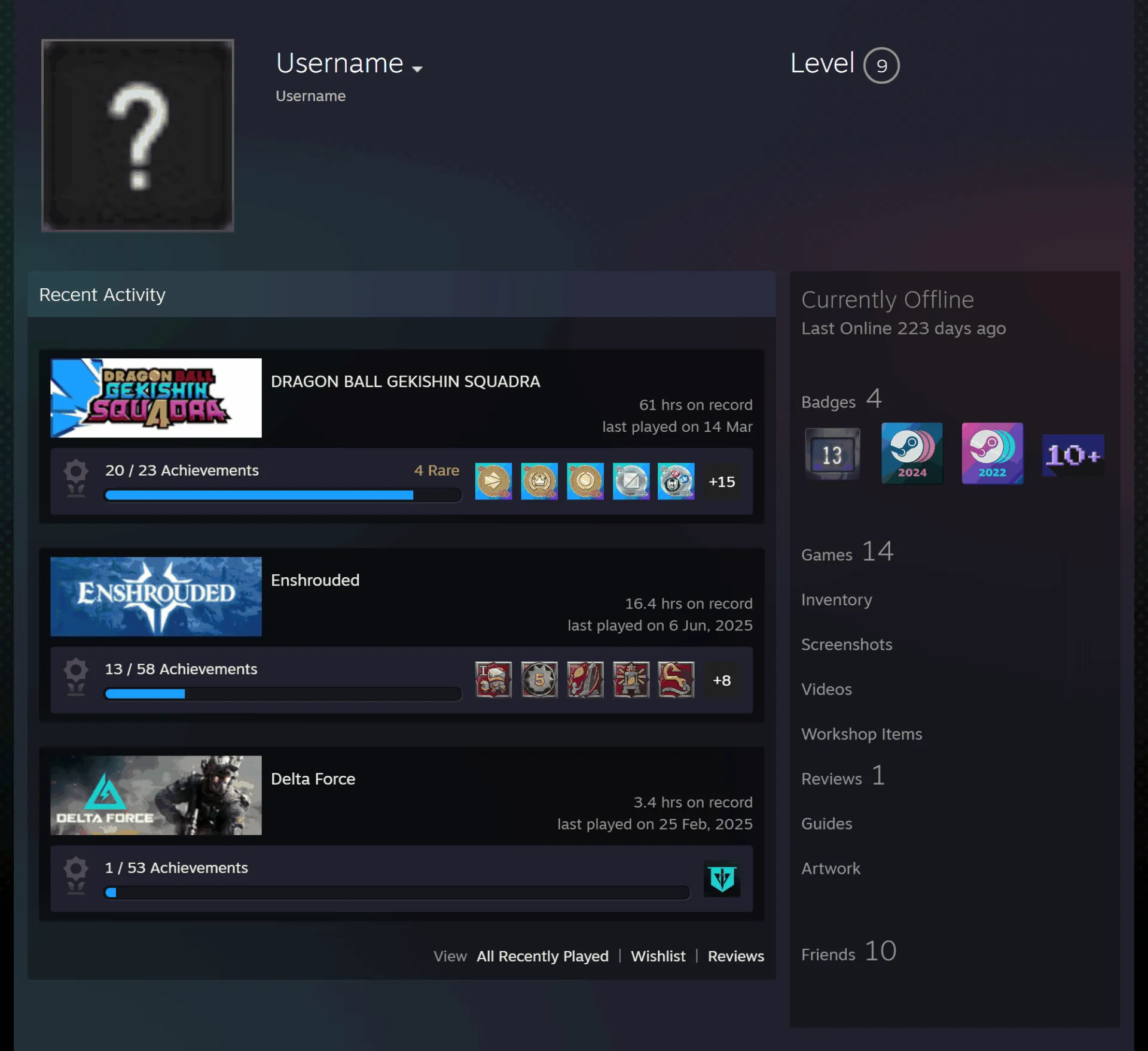
Task: Expand the Username dropdown arrow
Action: coord(417,69)
